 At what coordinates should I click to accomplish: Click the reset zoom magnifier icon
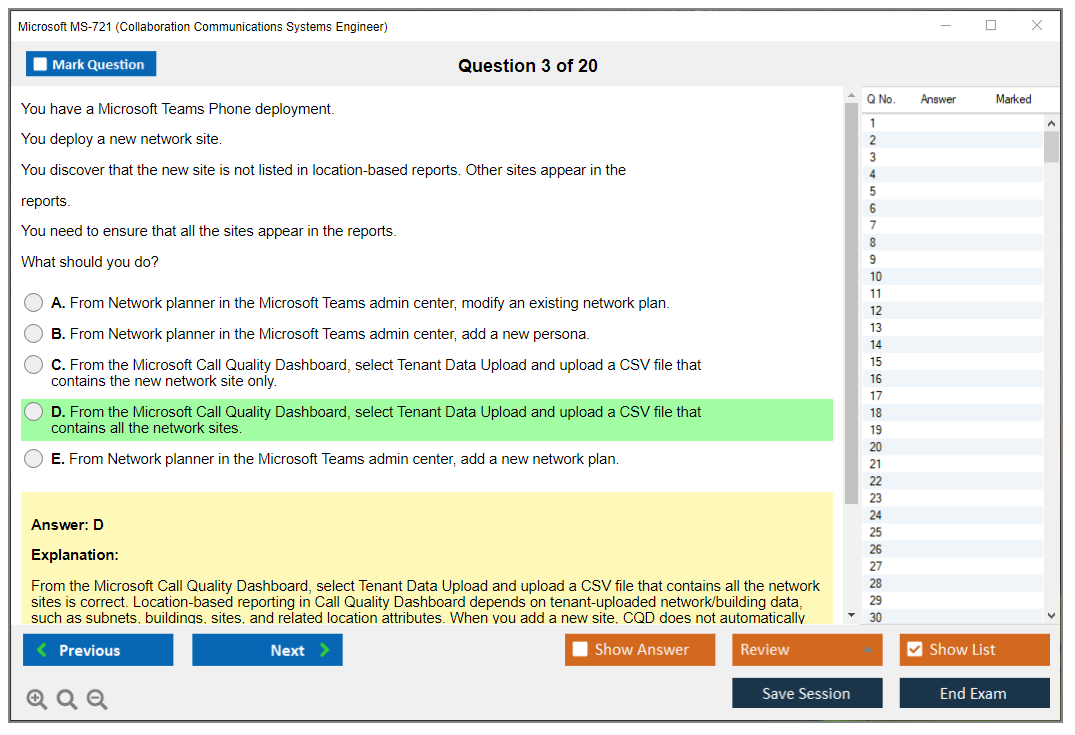[67, 699]
